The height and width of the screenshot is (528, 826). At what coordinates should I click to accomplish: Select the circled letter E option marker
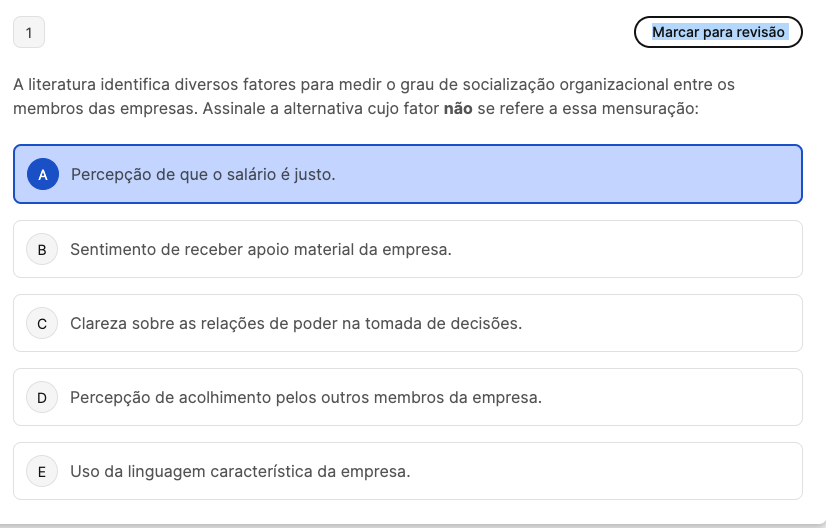(x=42, y=471)
